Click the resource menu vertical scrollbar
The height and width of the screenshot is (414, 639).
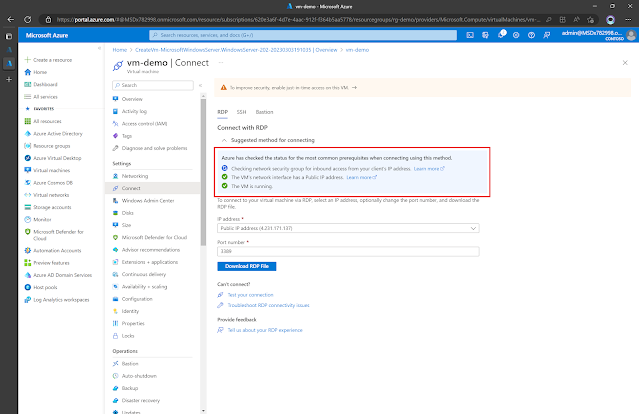click(203, 172)
